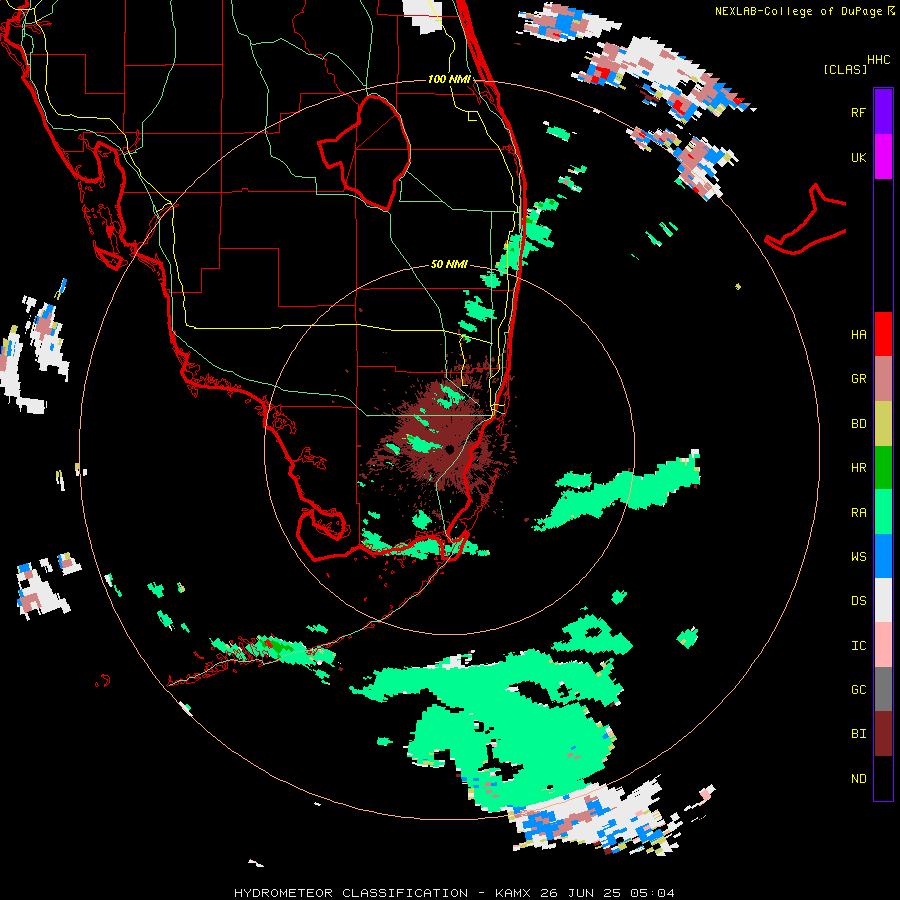Click the 'HA' legend label
Image resolution: width=900 pixels, height=900 pixels.
click(x=858, y=334)
